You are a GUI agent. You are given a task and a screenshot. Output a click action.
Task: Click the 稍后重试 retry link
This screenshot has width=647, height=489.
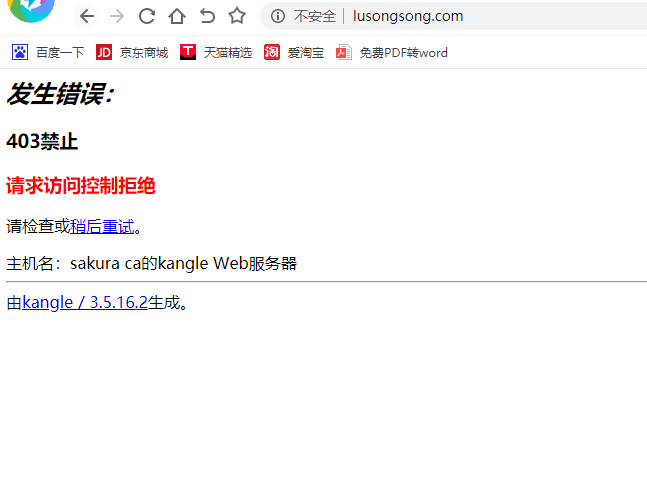102,227
